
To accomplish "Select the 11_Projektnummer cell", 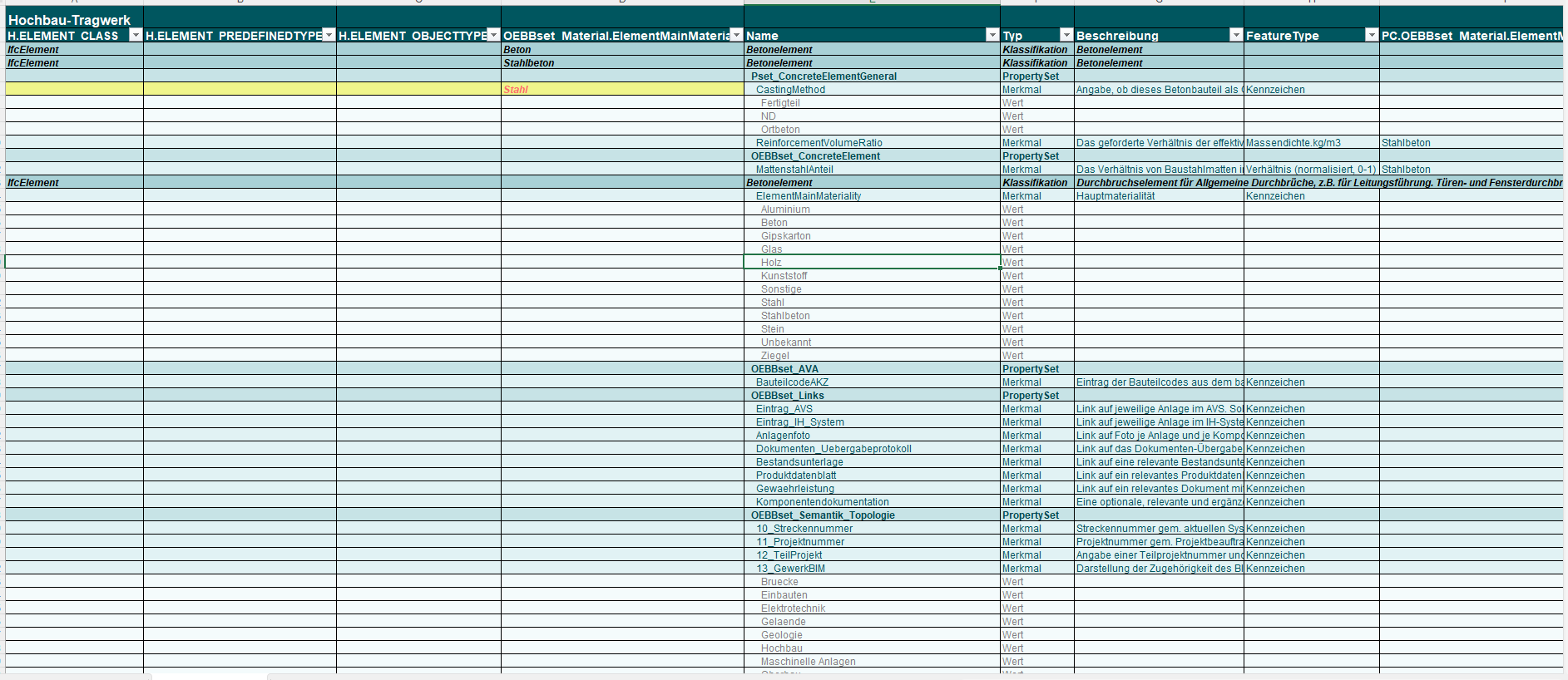I will [872, 542].
